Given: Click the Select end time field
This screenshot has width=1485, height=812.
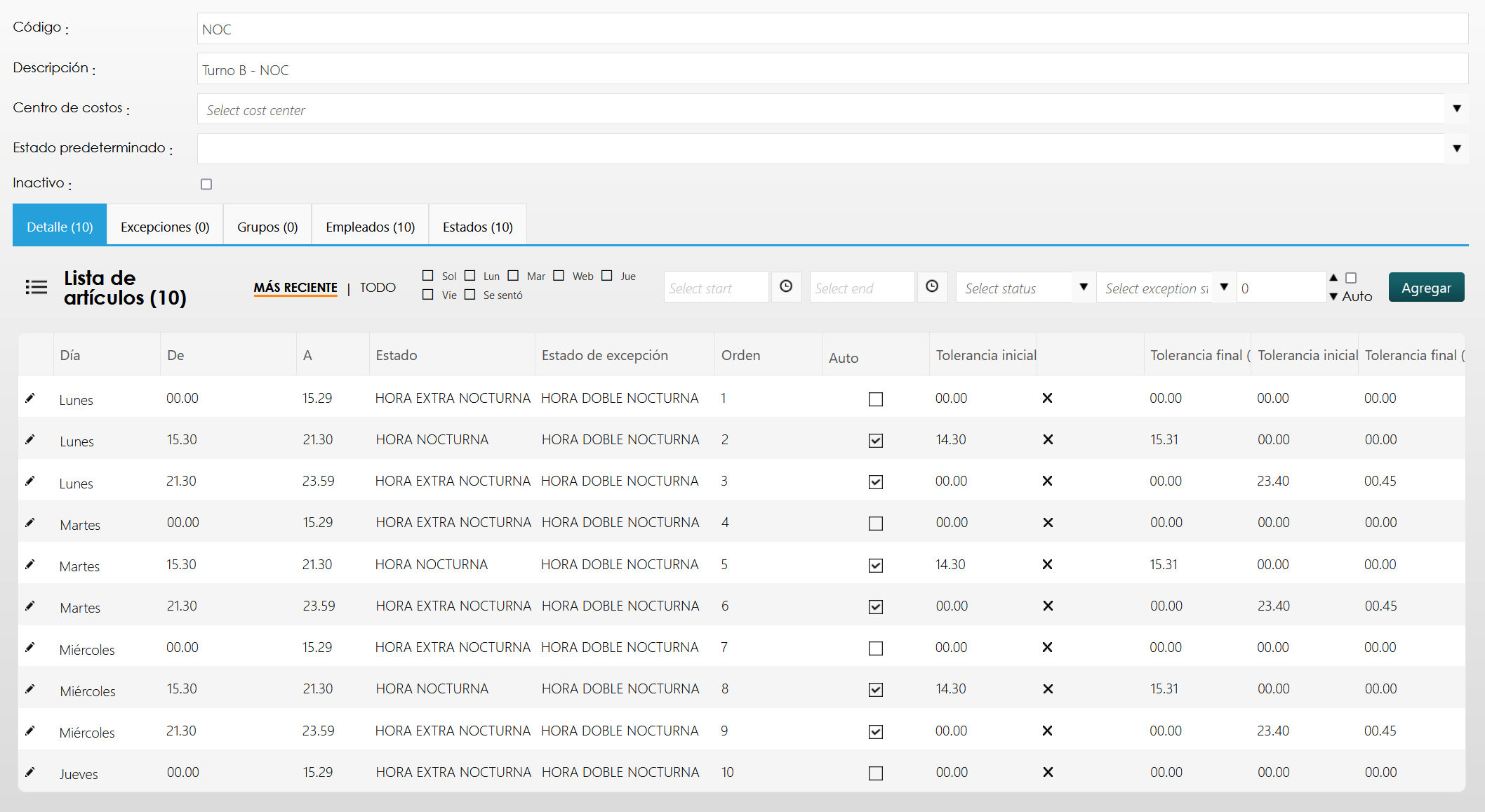Looking at the screenshot, I should (862, 287).
